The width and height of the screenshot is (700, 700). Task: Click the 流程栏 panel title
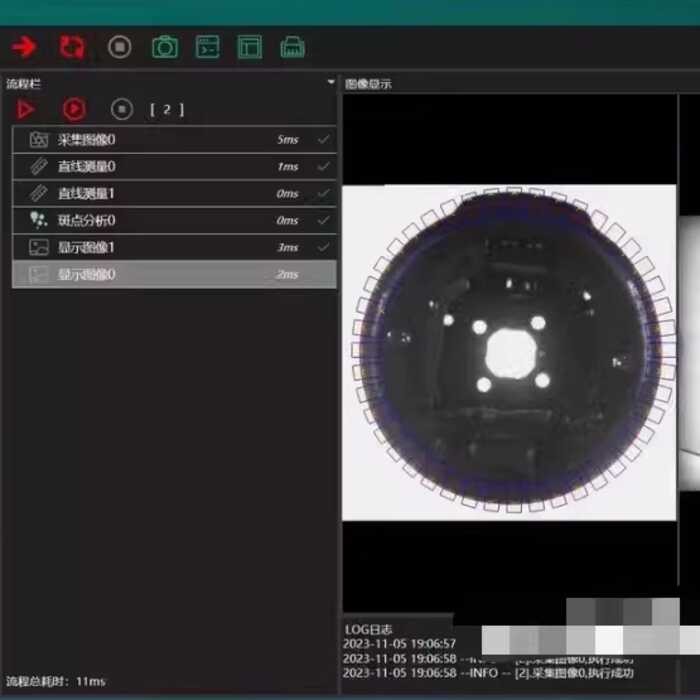(x=23, y=83)
